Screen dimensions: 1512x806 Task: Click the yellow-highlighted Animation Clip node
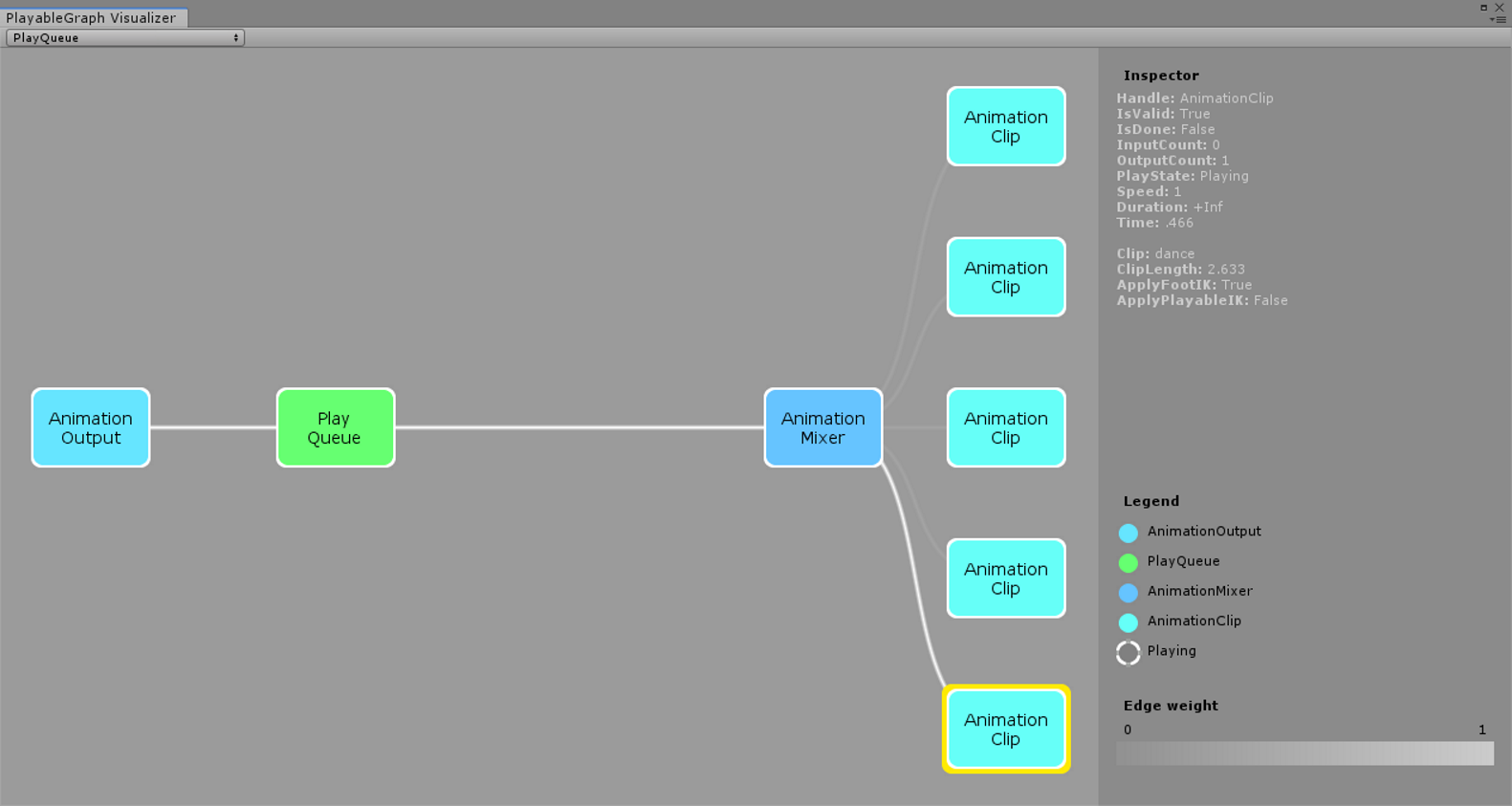click(1006, 729)
